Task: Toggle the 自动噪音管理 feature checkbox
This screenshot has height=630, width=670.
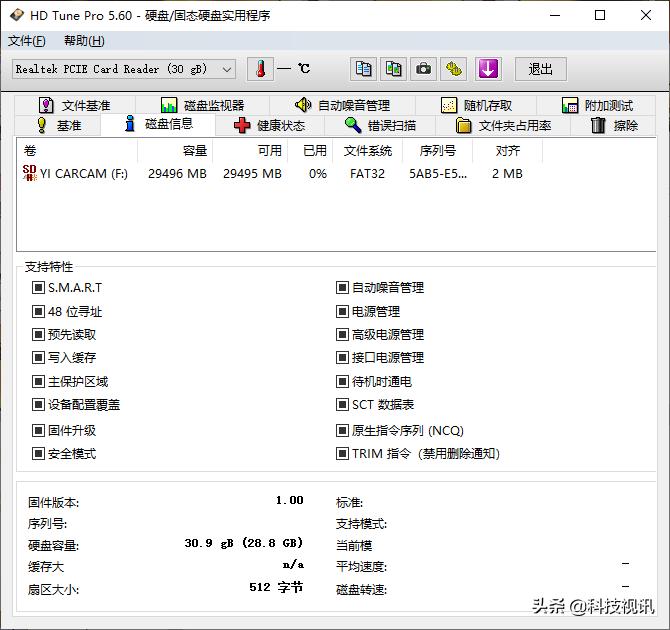Action: [x=342, y=288]
